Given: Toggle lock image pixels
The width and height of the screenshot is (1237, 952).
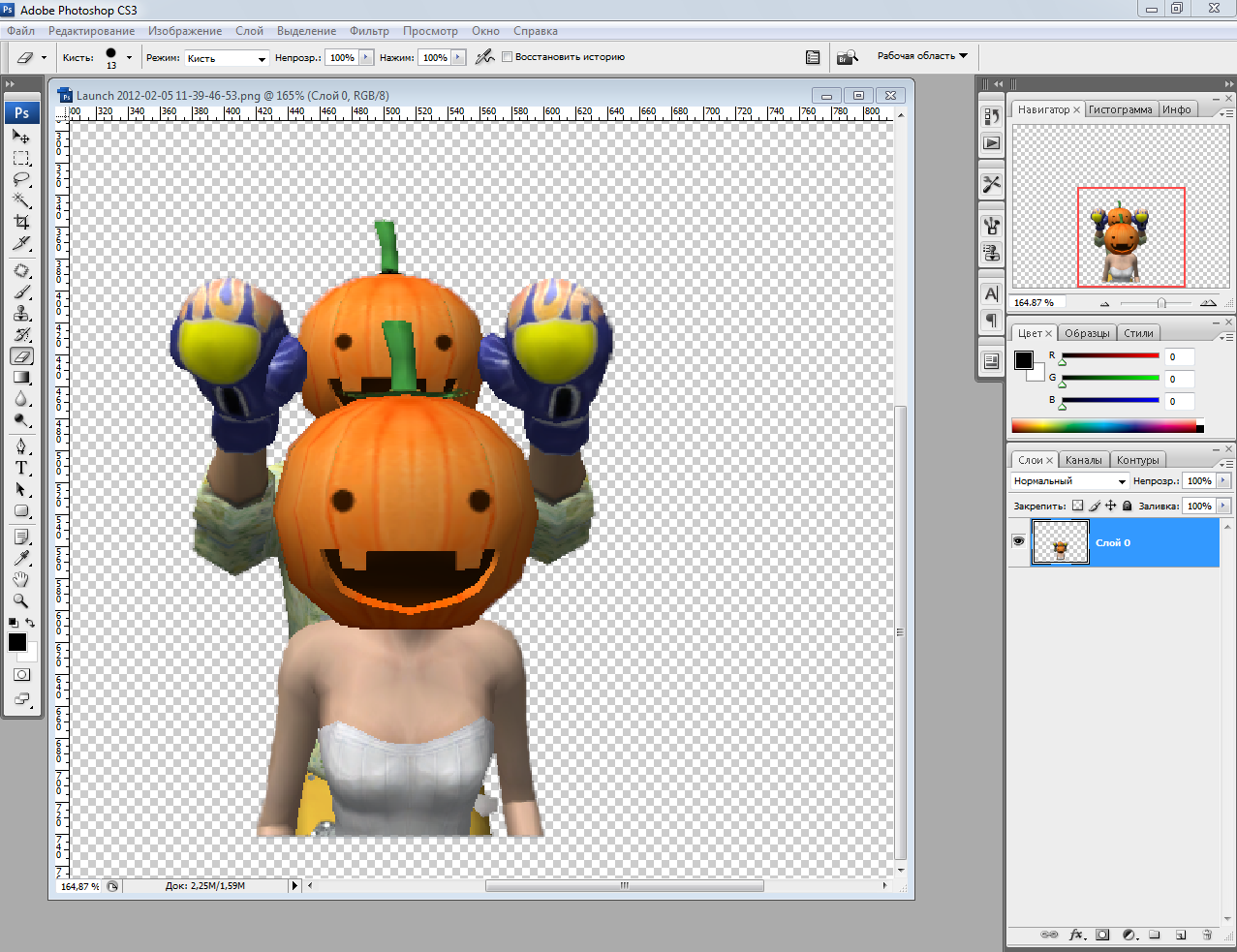Looking at the screenshot, I should (1095, 506).
